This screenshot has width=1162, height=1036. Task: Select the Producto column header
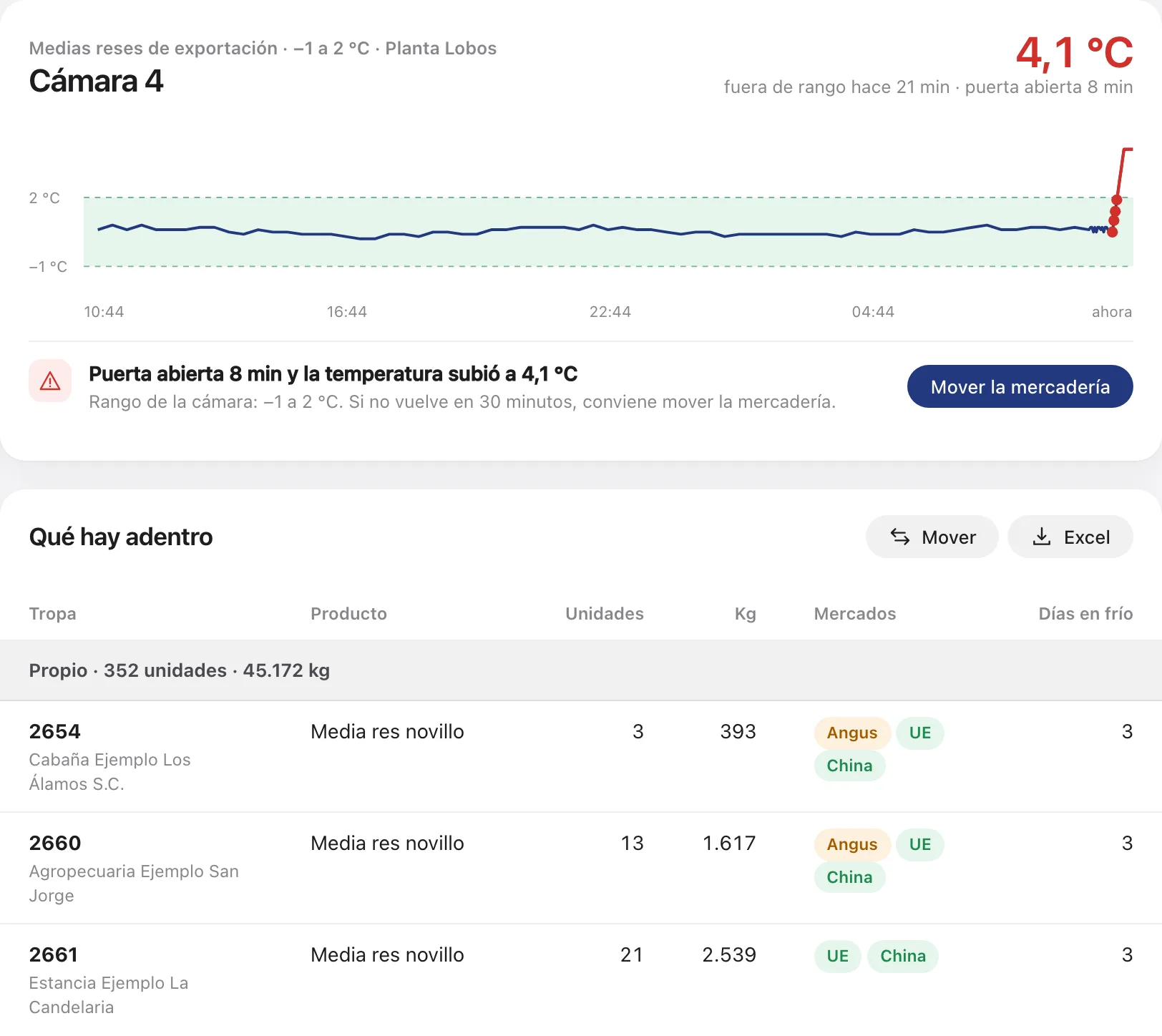pyautogui.click(x=348, y=614)
